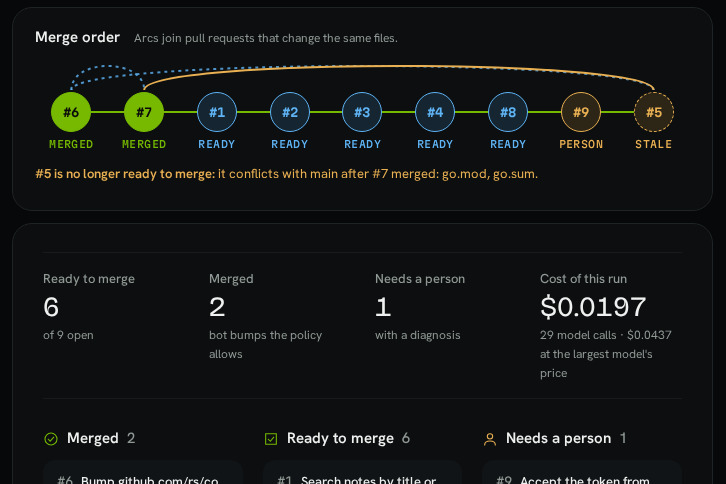Open the #3 ready pull request node
This screenshot has height=484, width=726.
click(362, 112)
